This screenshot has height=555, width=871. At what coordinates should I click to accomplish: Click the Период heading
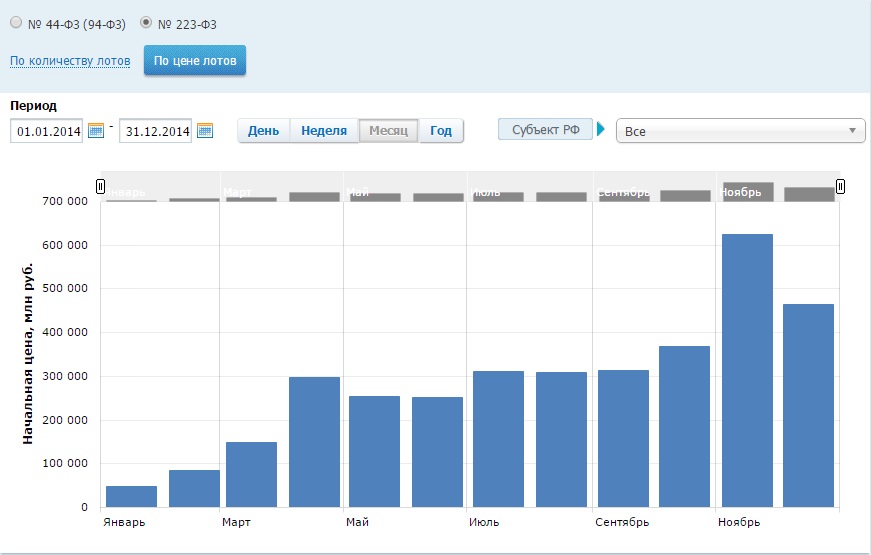pyautogui.click(x=33, y=106)
